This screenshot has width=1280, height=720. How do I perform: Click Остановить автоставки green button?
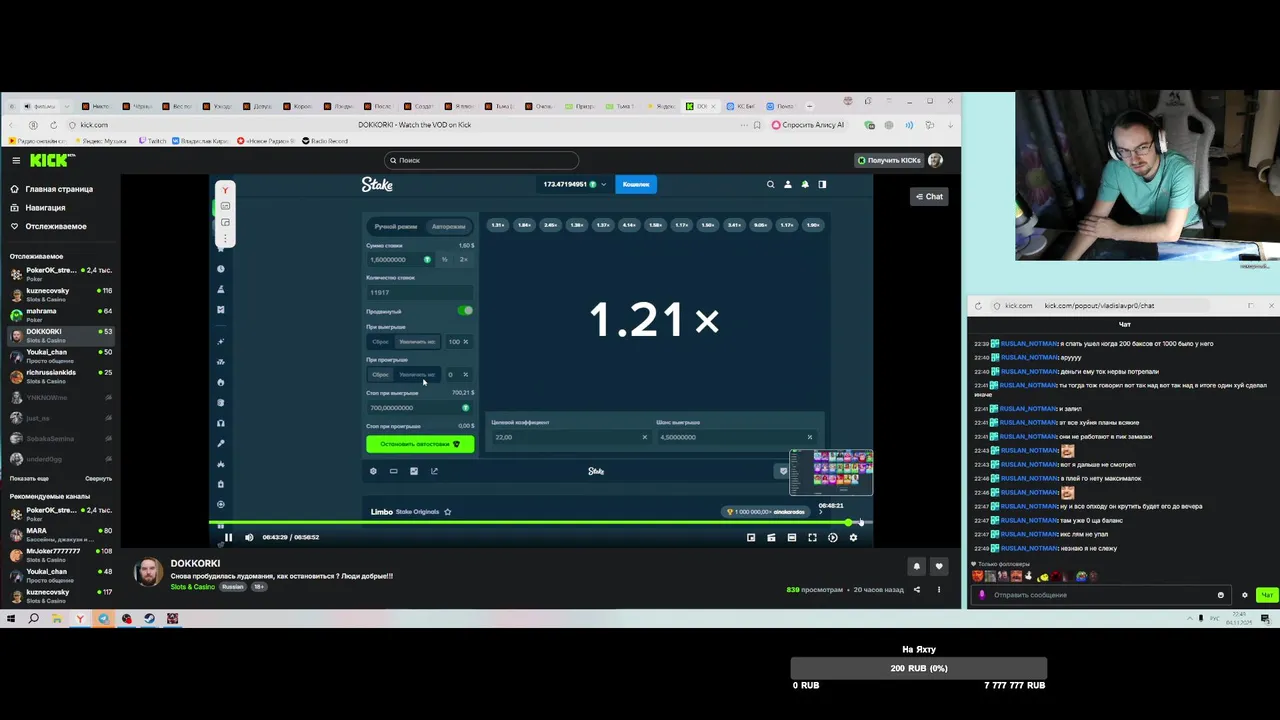coord(420,444)
